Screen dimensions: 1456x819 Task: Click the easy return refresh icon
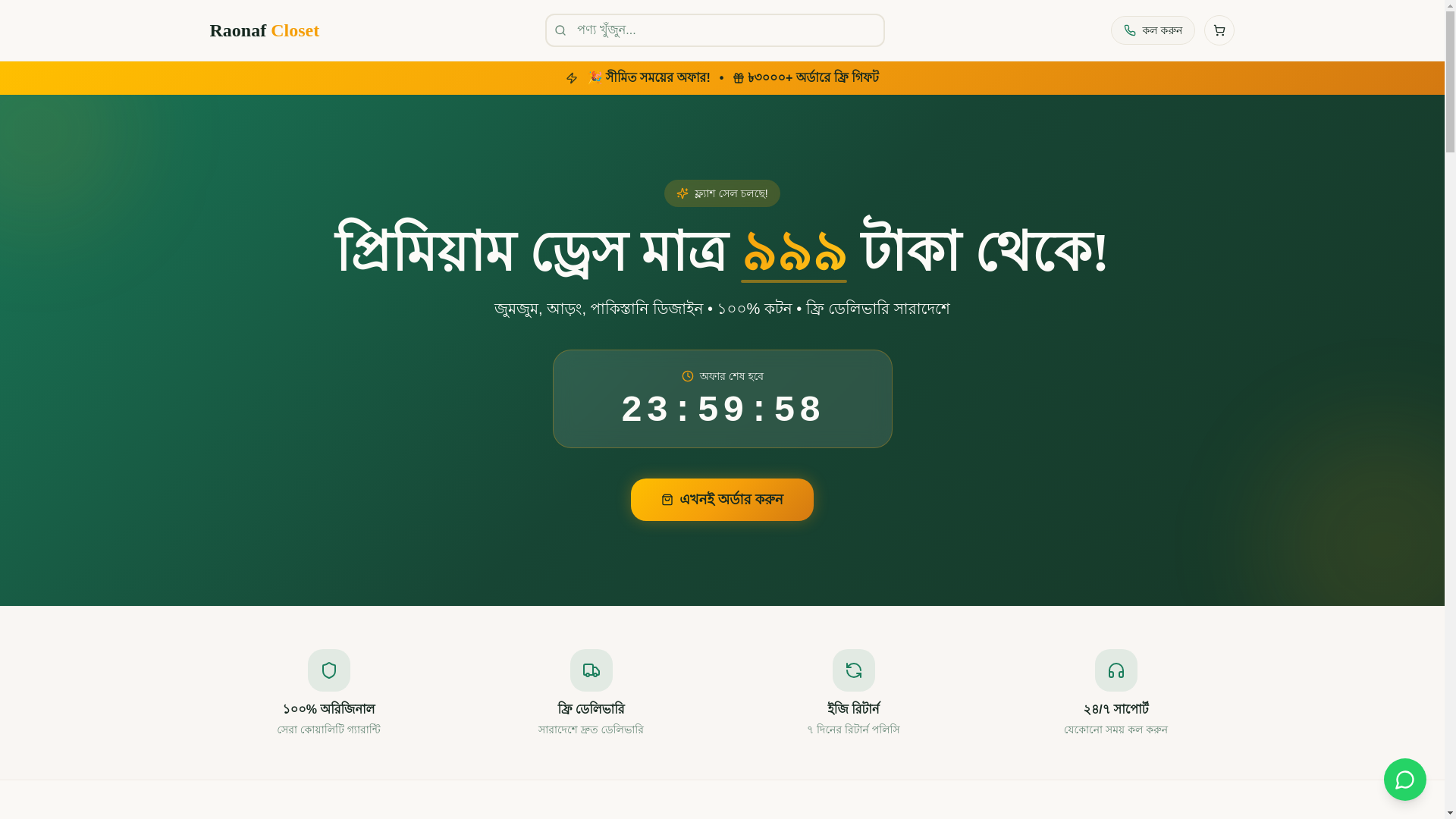point(854,670)
